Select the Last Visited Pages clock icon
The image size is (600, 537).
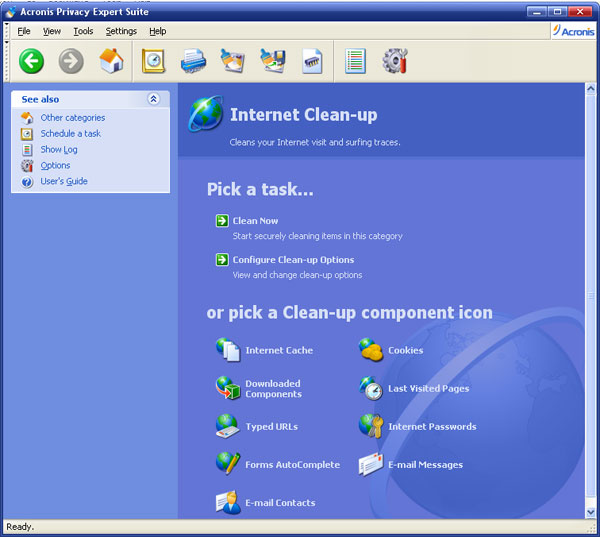(x=371, y=388)
